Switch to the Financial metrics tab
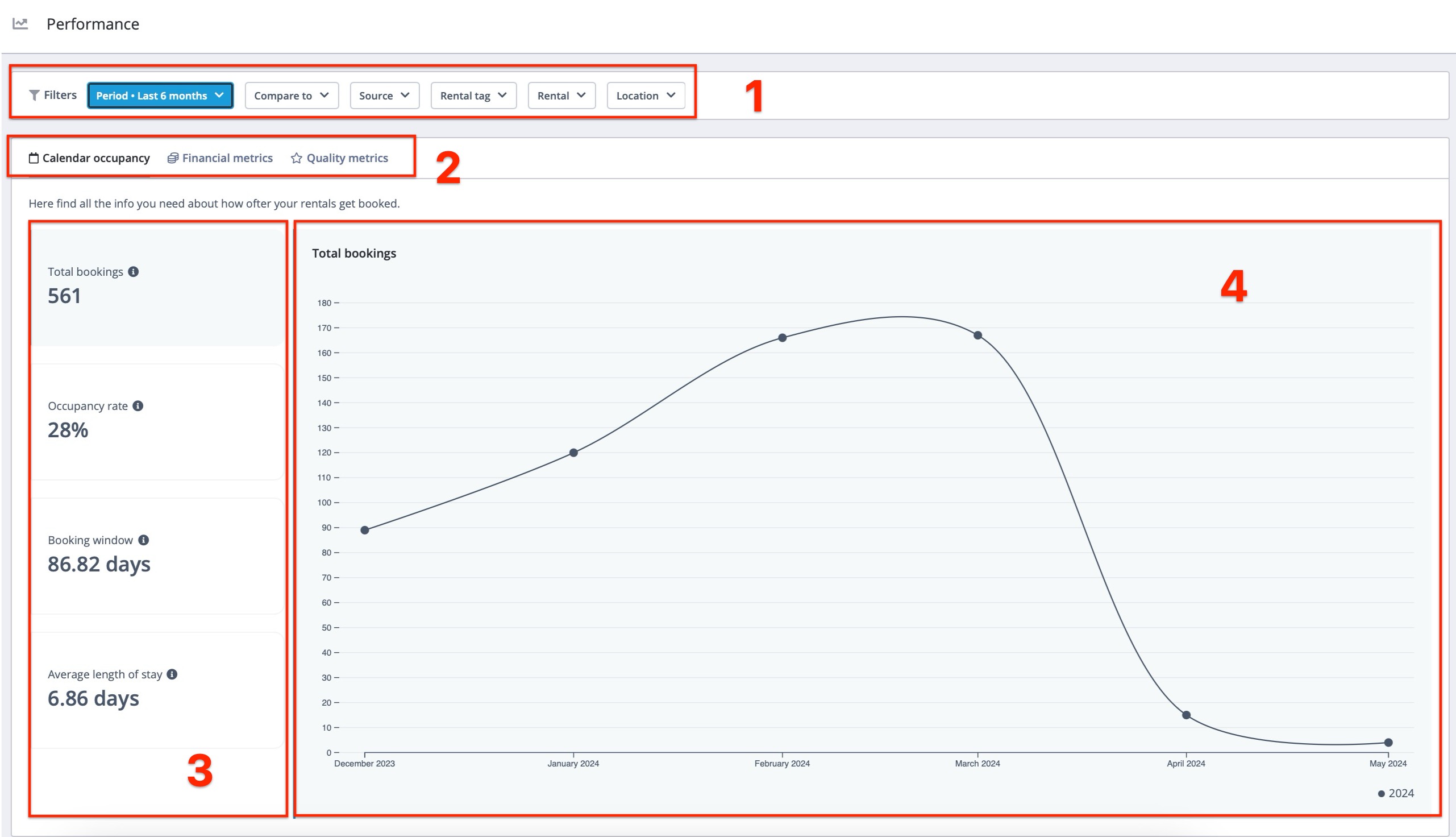 pyautogui.click(x=227, y=158)
